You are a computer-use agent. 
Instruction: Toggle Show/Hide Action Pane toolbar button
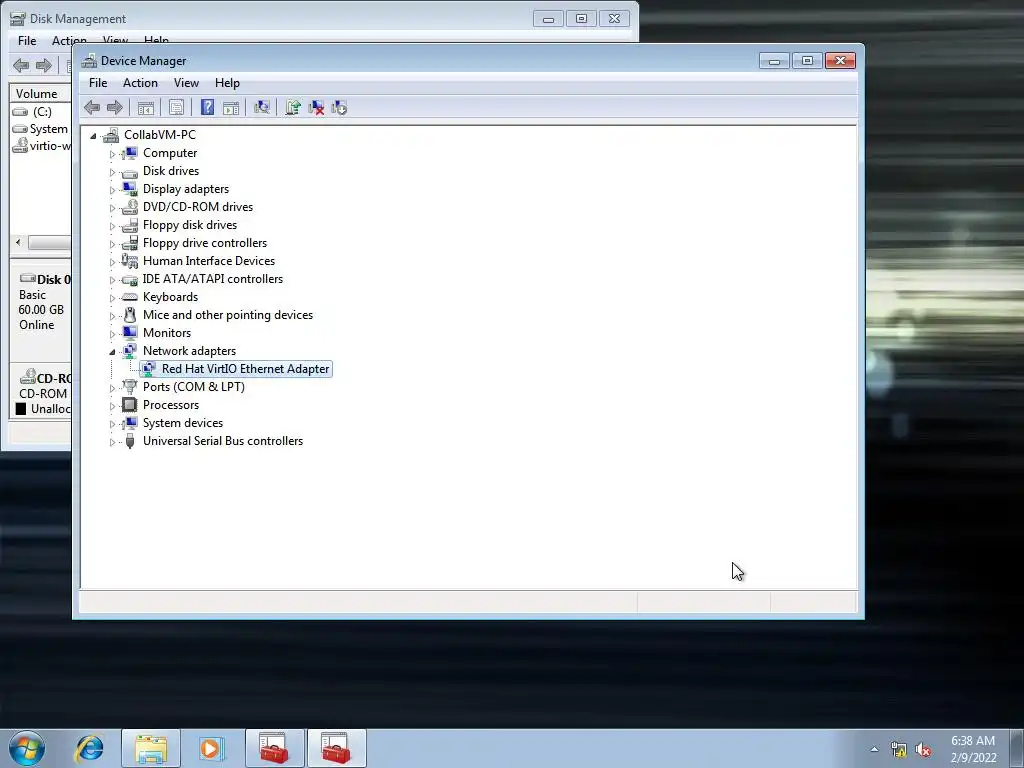tap(231, 108)
